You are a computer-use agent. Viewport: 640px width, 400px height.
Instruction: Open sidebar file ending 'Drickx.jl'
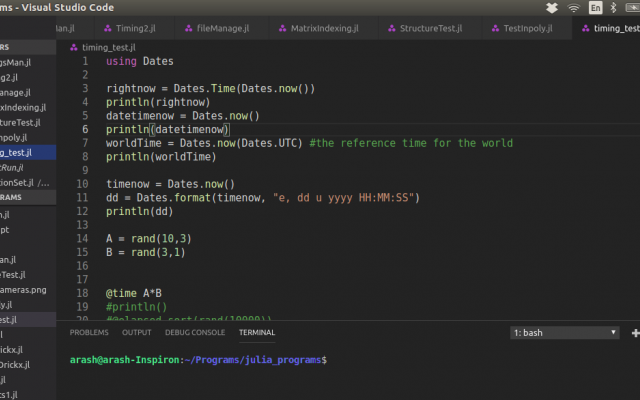(x=28, y=365)
